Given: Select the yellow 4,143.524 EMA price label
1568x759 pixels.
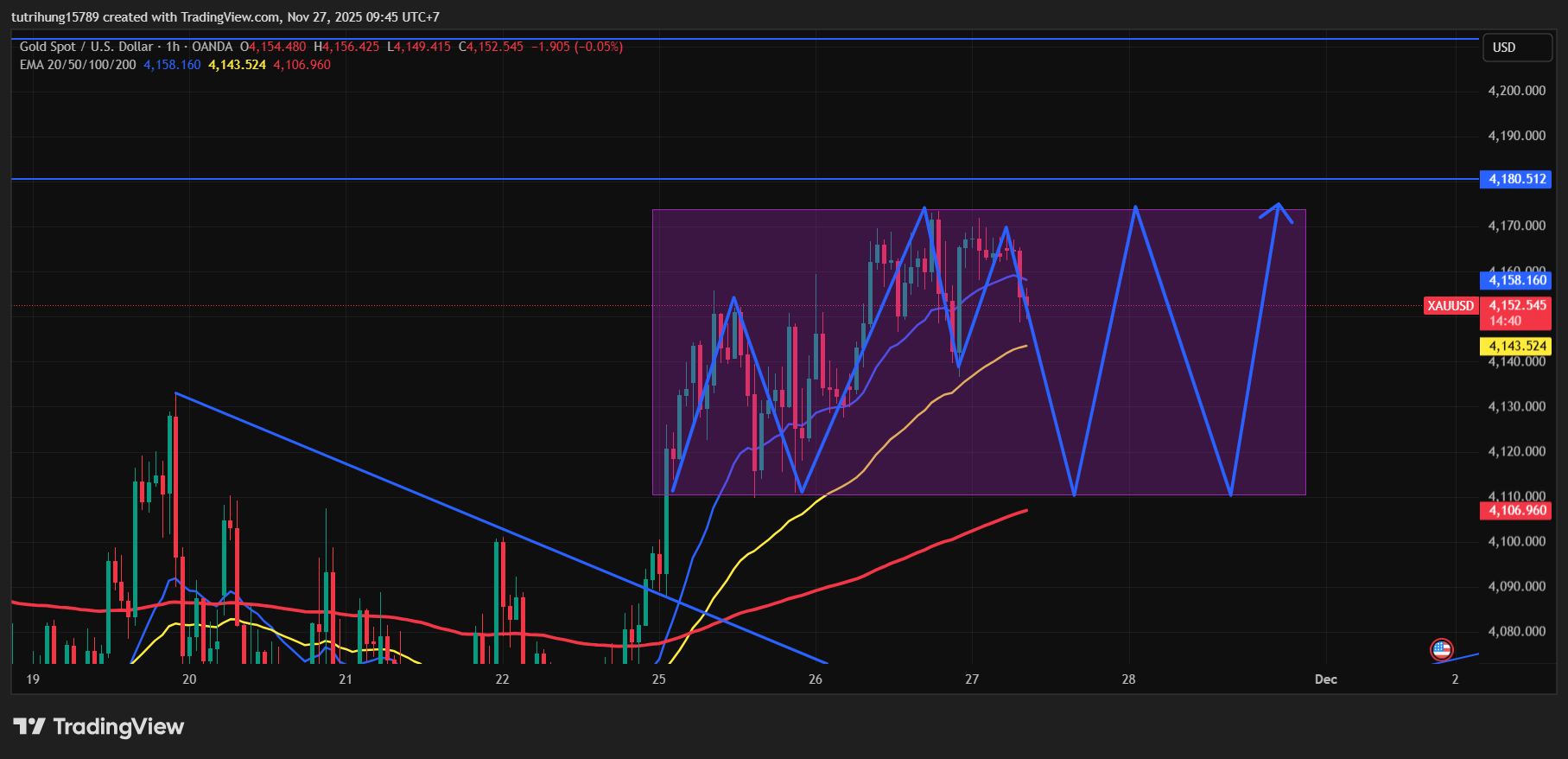Looking at the screenshot, I should tap(1516, 346).
